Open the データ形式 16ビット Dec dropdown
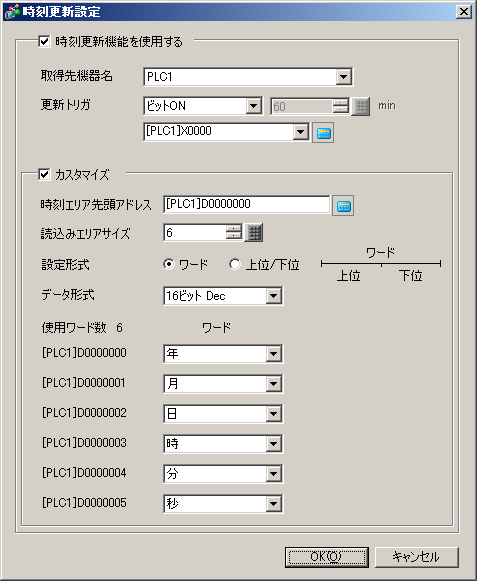 [274, 296]
